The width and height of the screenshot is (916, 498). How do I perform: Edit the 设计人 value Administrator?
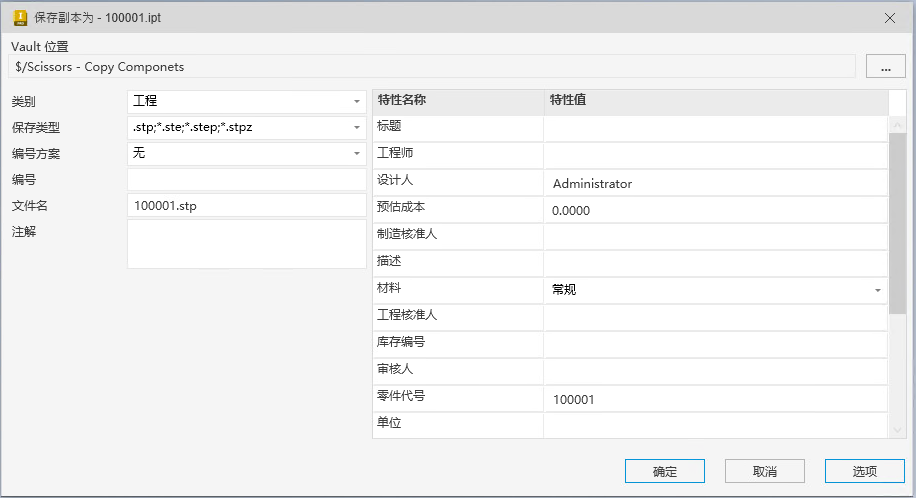(715, 184)
